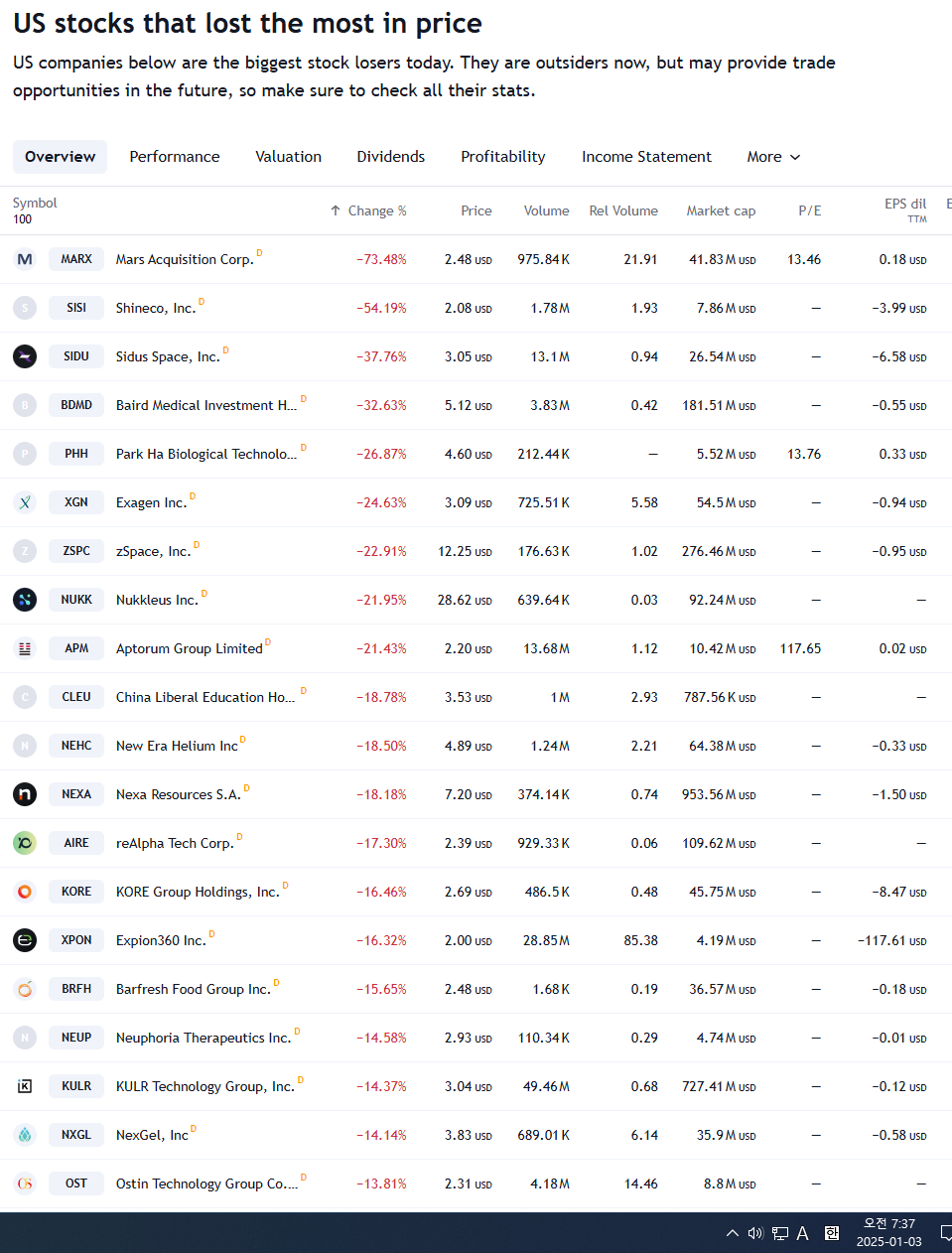This screenshot has height=1253, width=952.
Task: Open the MARX ticker link
Action: click(x=76, y=259)
